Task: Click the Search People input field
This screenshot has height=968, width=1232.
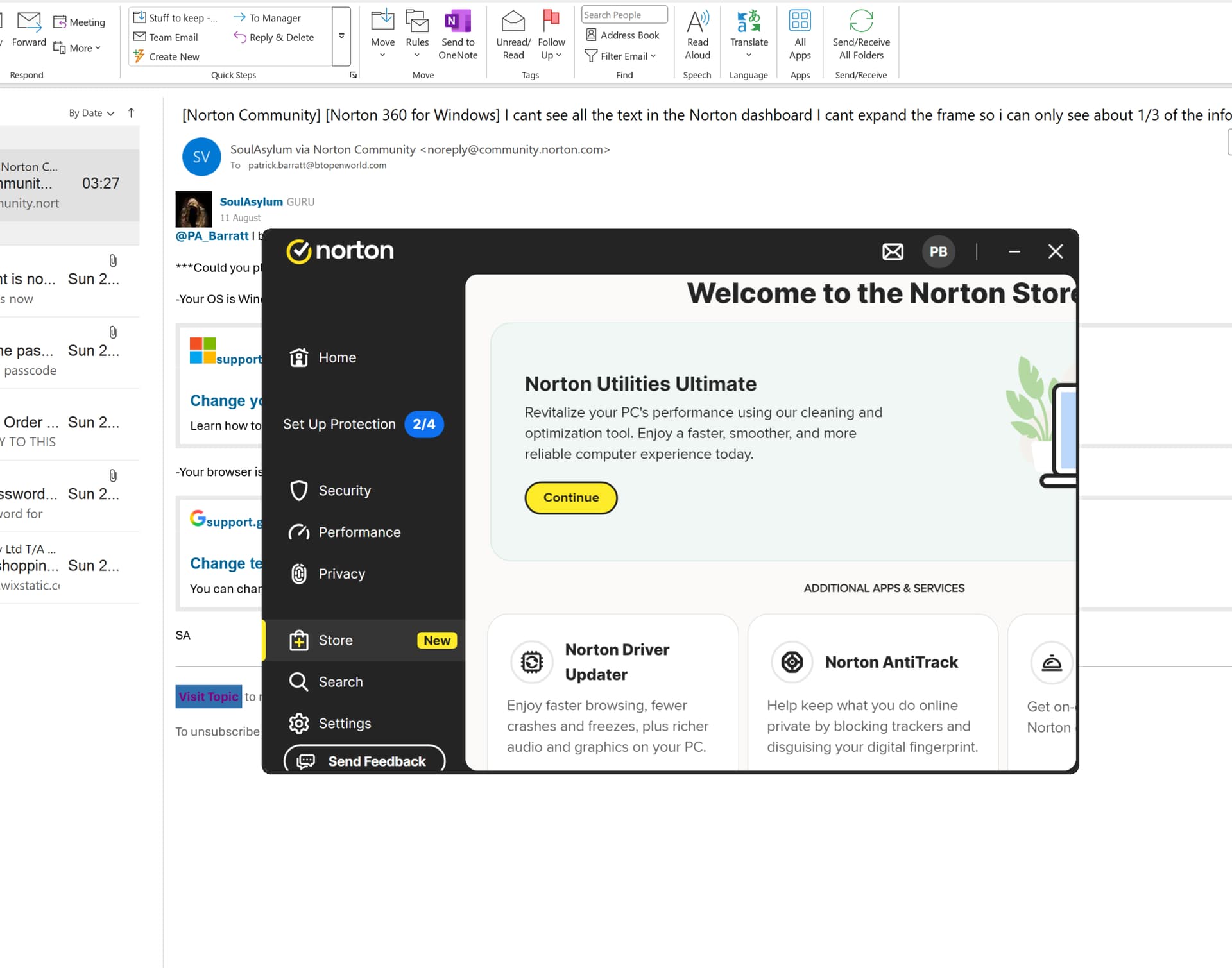Action: coord(624,15)
